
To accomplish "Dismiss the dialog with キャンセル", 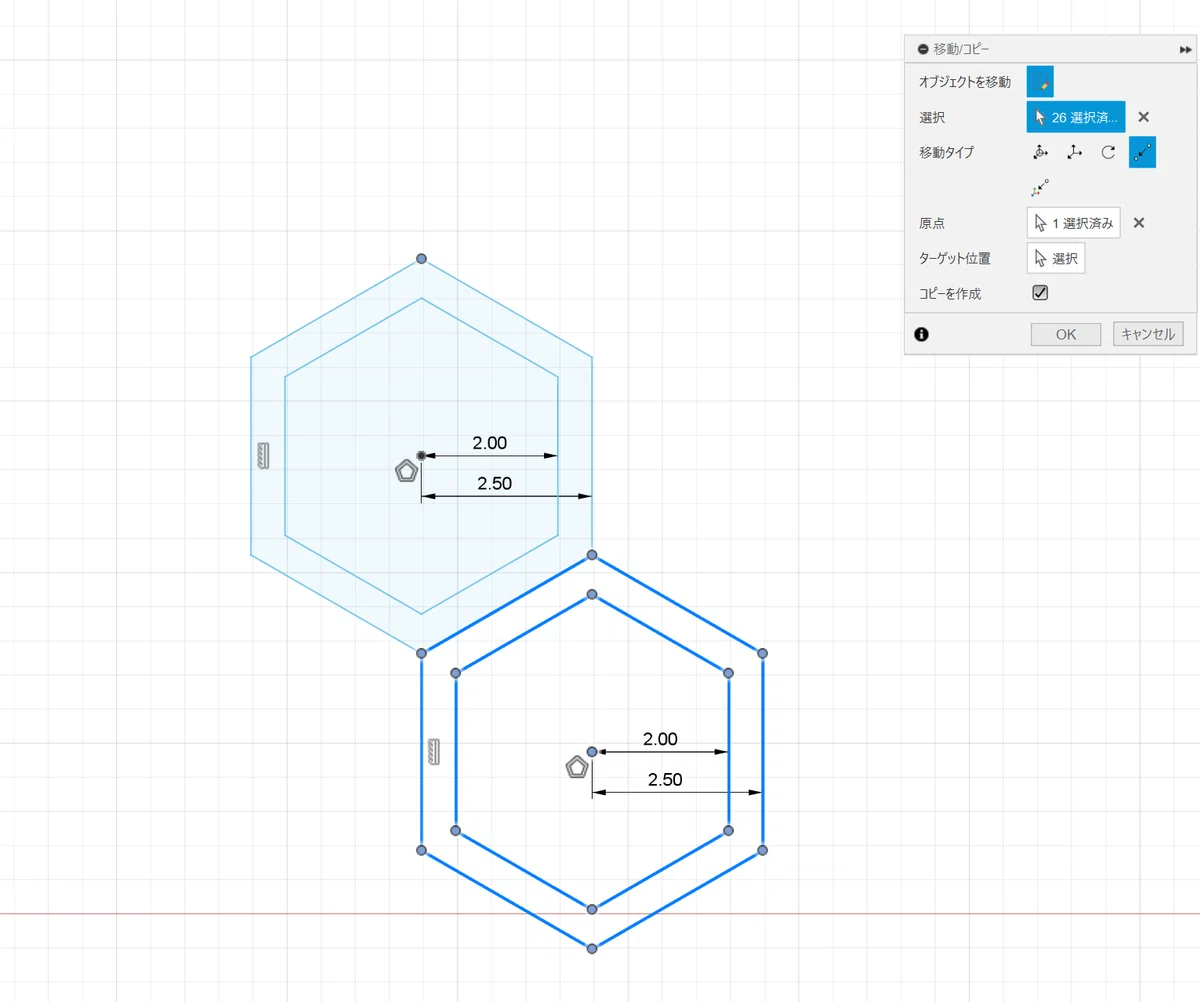I will point(1148,334).
